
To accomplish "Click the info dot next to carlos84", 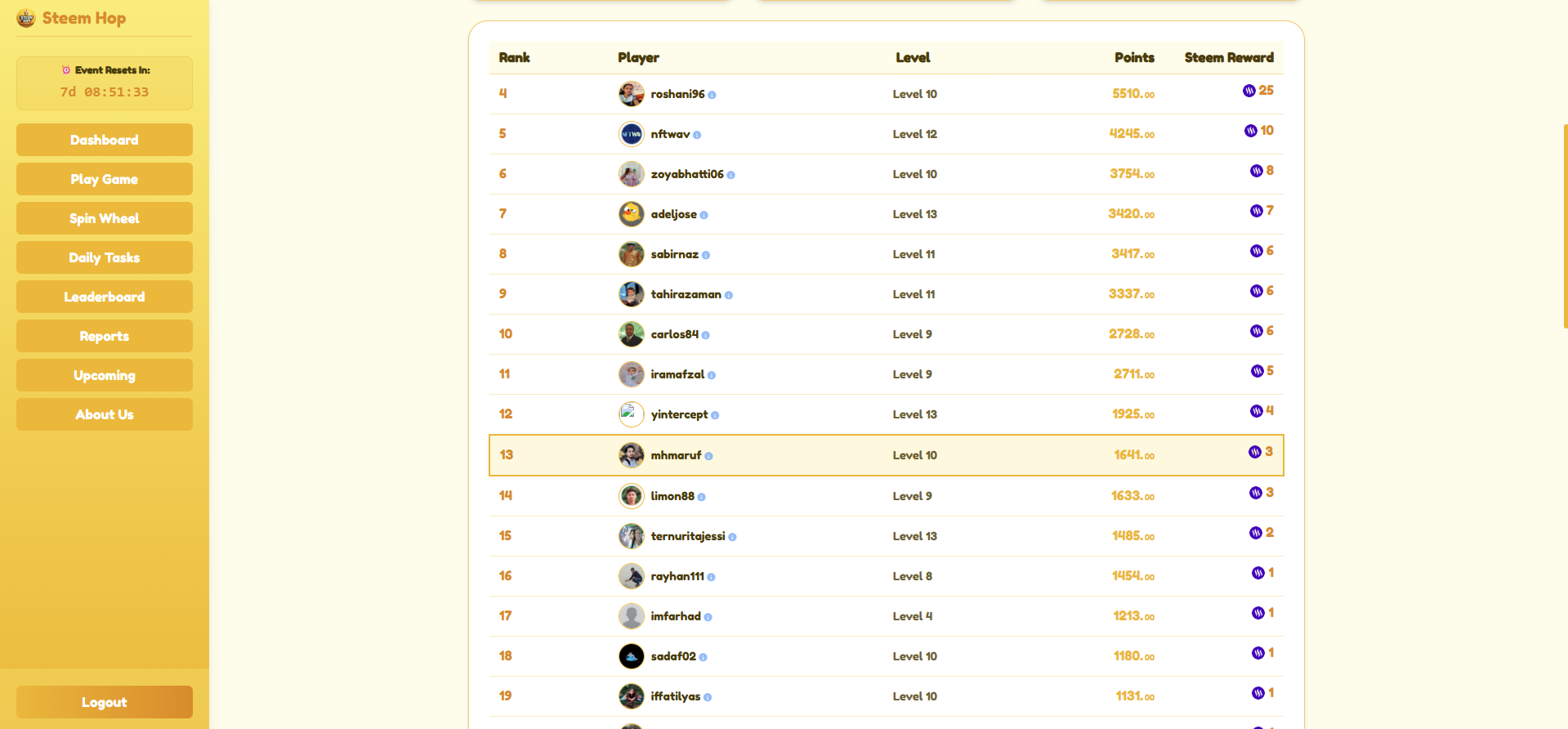I will coord(706,336).
